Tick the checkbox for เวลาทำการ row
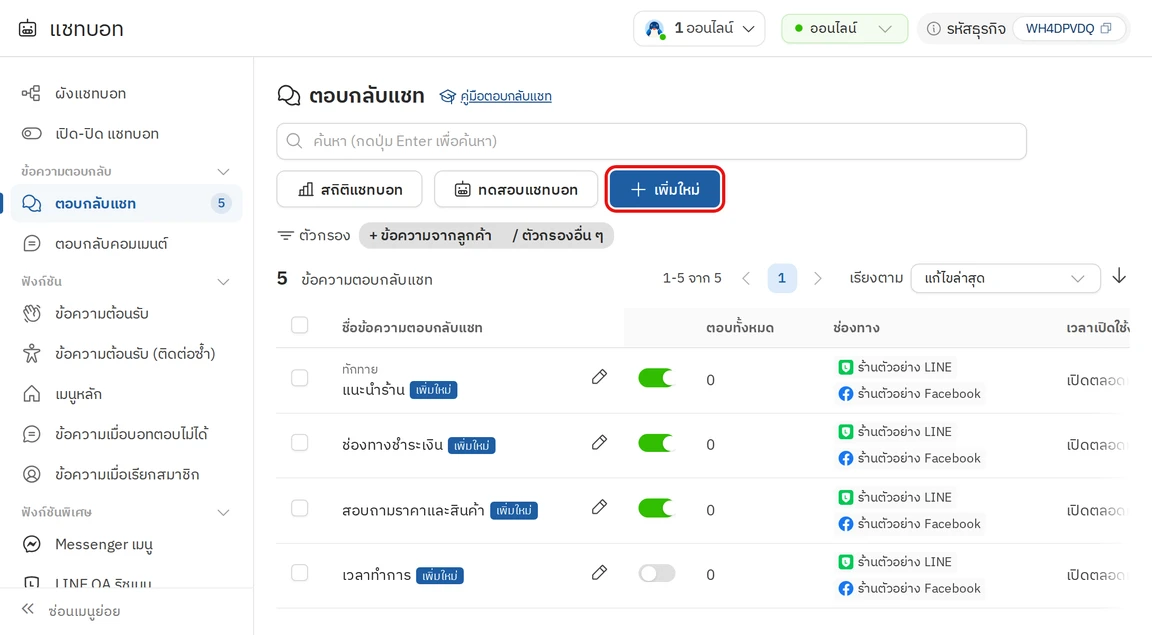The image size is (1152, 635). coord(300,573)
